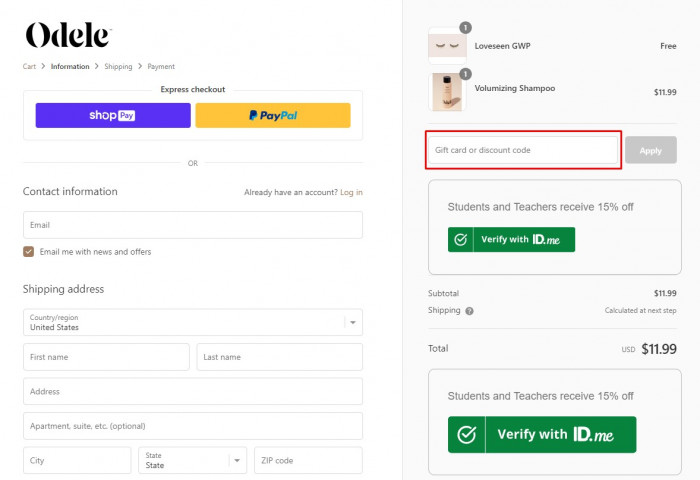Click the Calculated at next step text
700x480 pixels.
641,310
